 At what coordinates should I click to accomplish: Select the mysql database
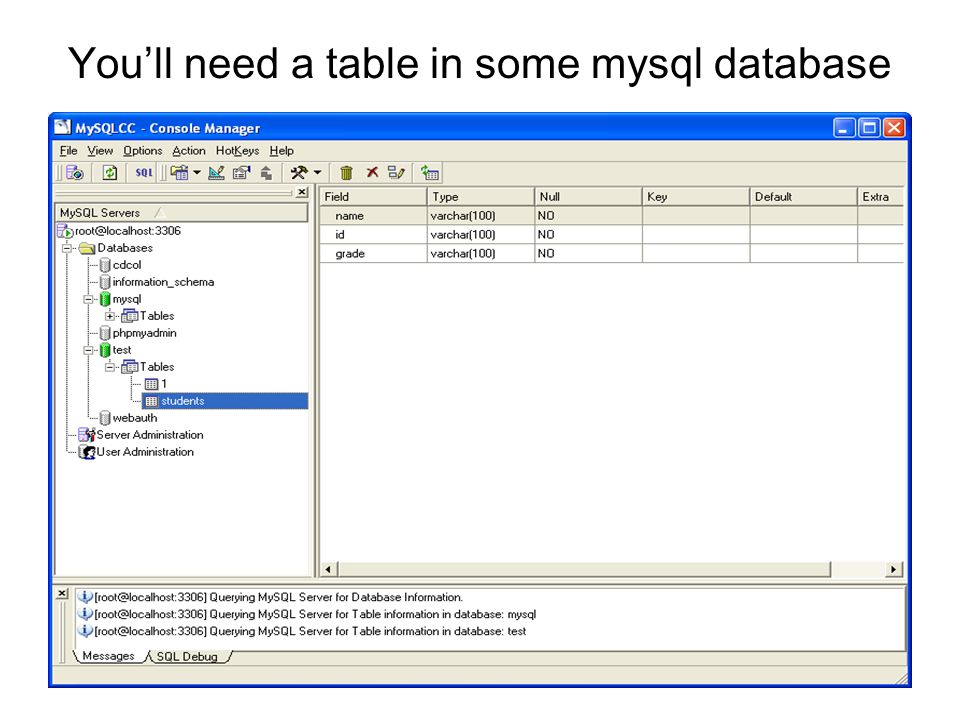coord(127,299)
